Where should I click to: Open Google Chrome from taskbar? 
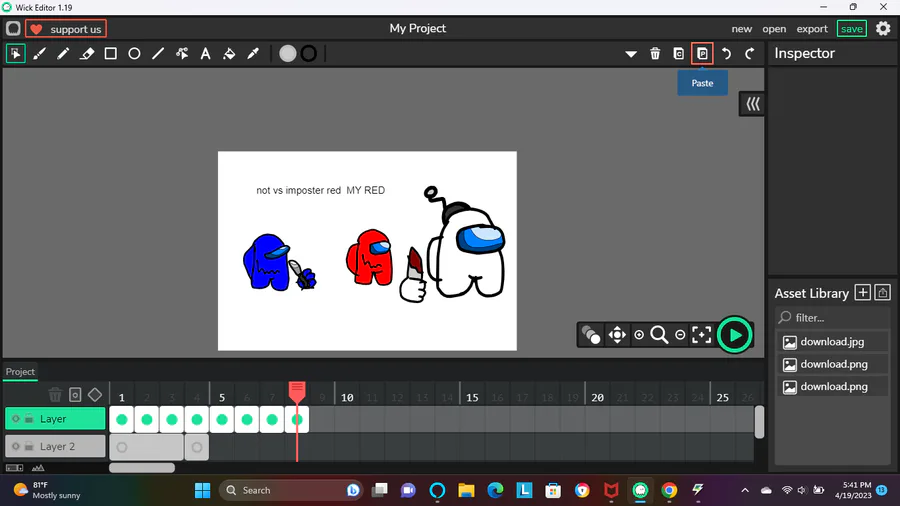(669, 490)
